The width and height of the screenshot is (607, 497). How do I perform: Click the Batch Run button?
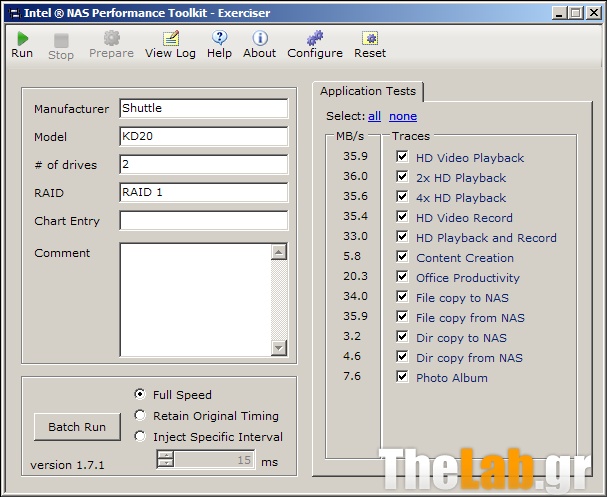tap(77, 427)
